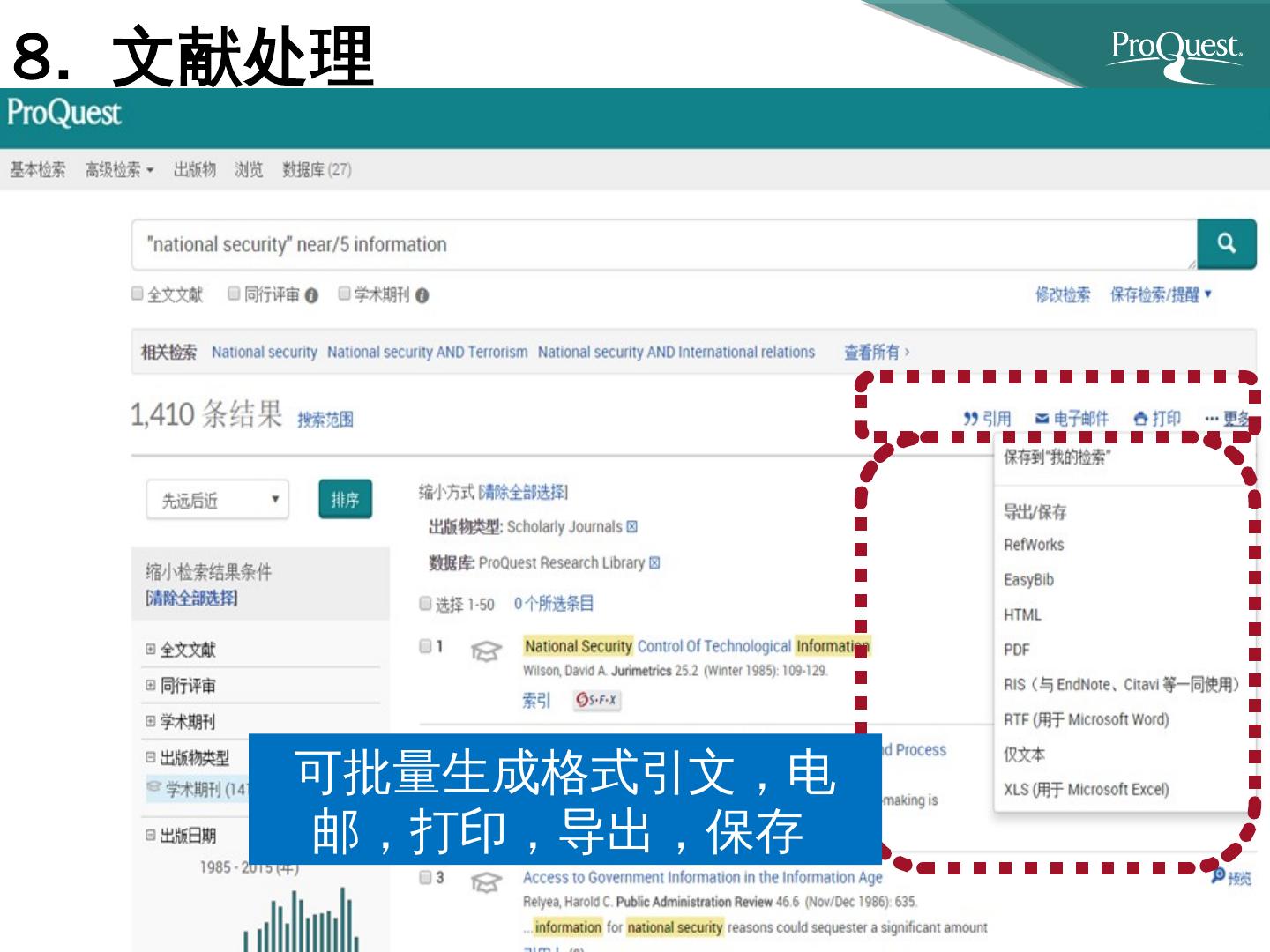
Task: Open the 出版物 publications page
Action: 194,169
